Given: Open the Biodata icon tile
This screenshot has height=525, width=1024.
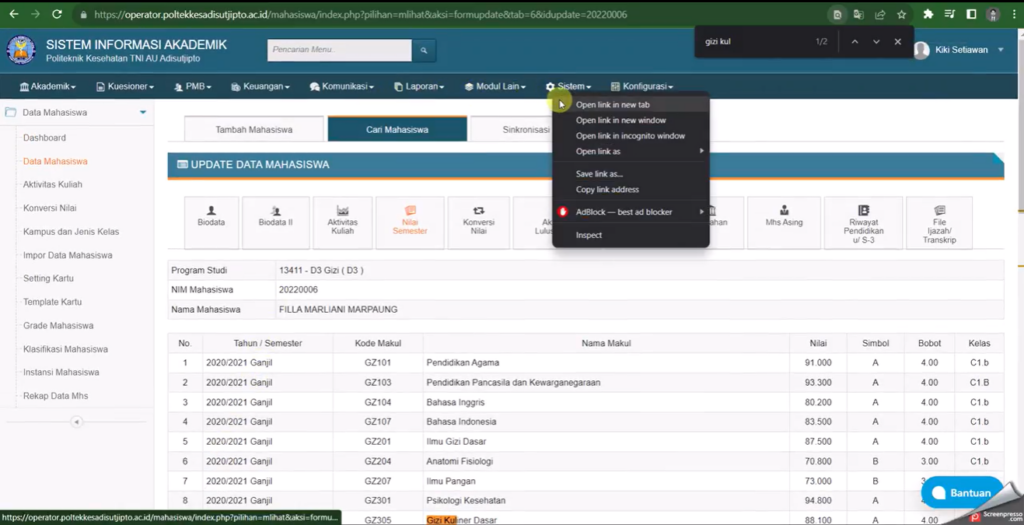Looking at the screenshot, I should point(211,222).
